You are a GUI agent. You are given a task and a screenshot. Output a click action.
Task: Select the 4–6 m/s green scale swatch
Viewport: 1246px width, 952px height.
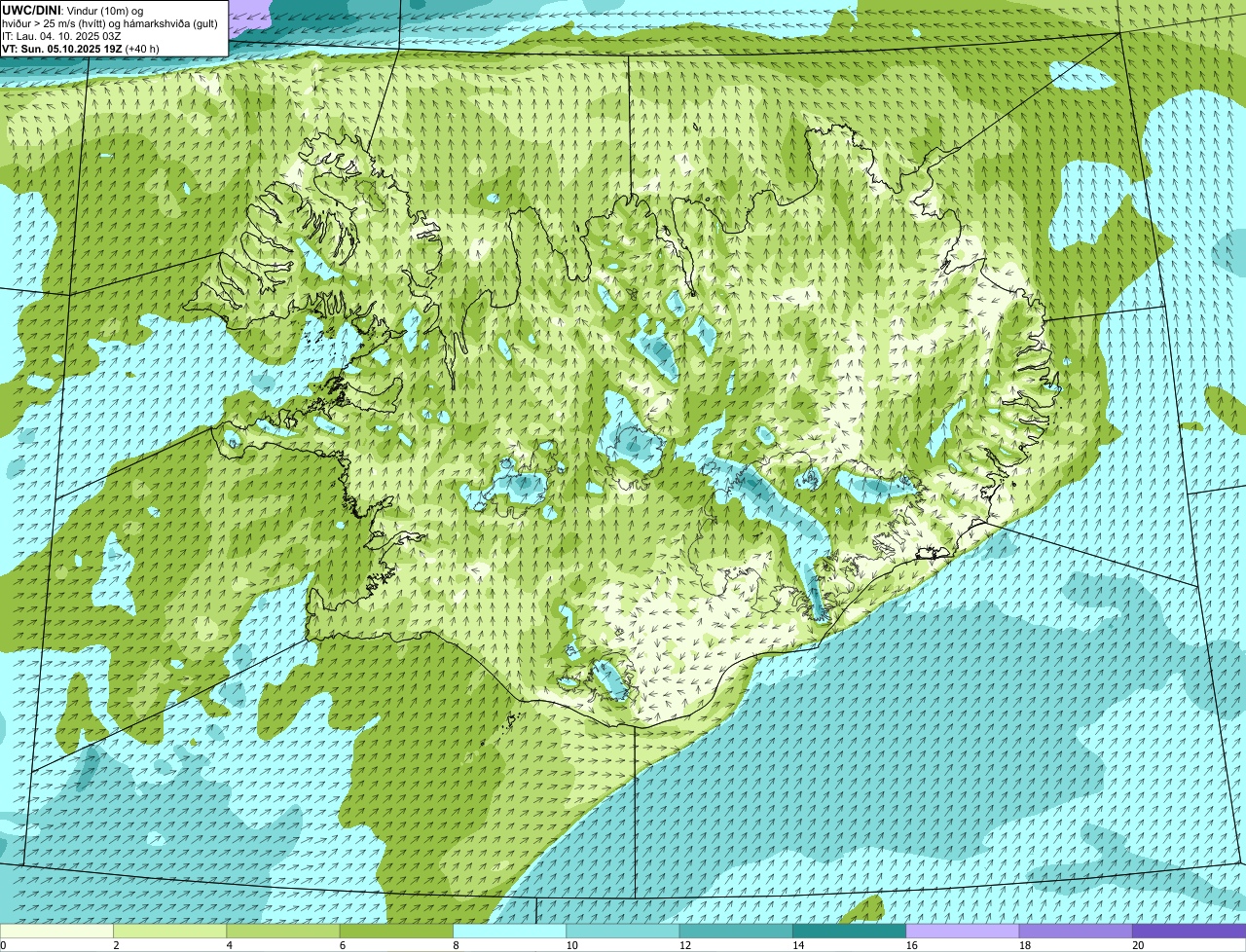[283, 931]
